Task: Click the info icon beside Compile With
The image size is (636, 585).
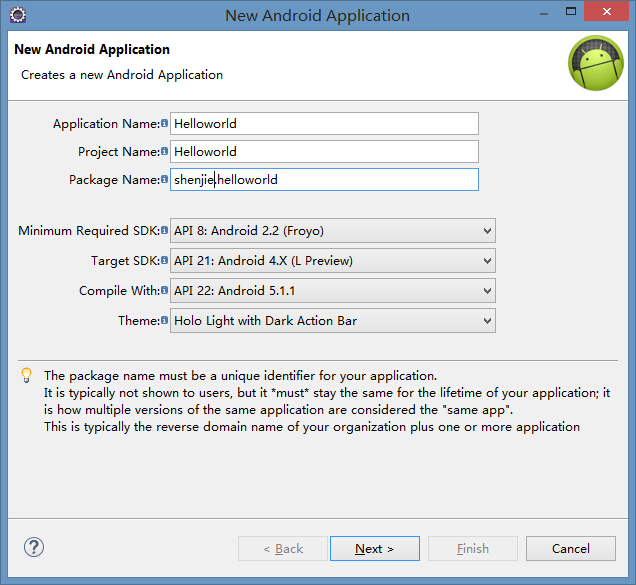Action: pyautogui.click(x=164, y=290)
